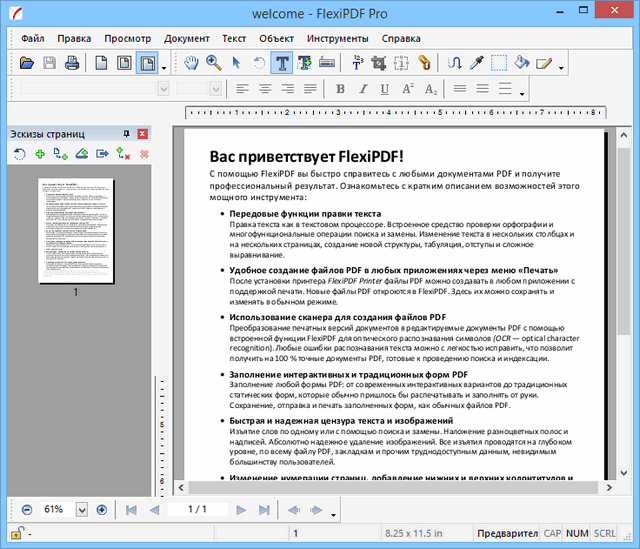Apply subscript formatting
The height and width of the screenshot is (549, 640).
point(431,89)
